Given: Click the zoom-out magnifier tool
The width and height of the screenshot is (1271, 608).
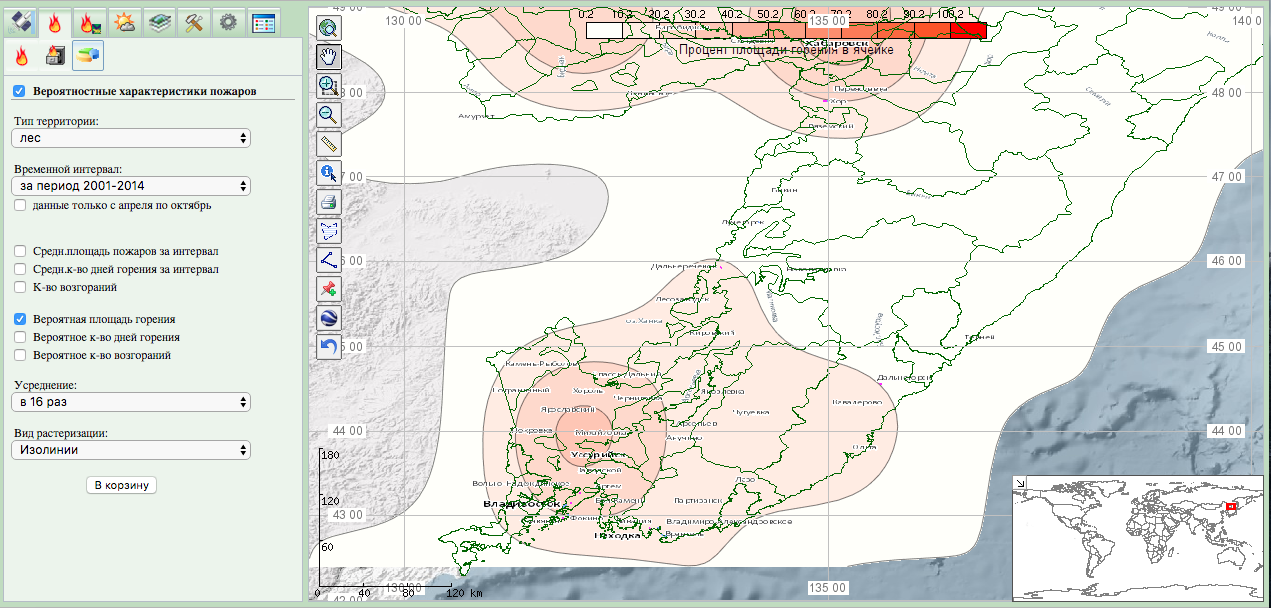Looking at the screenshot, I should (329, 115).
